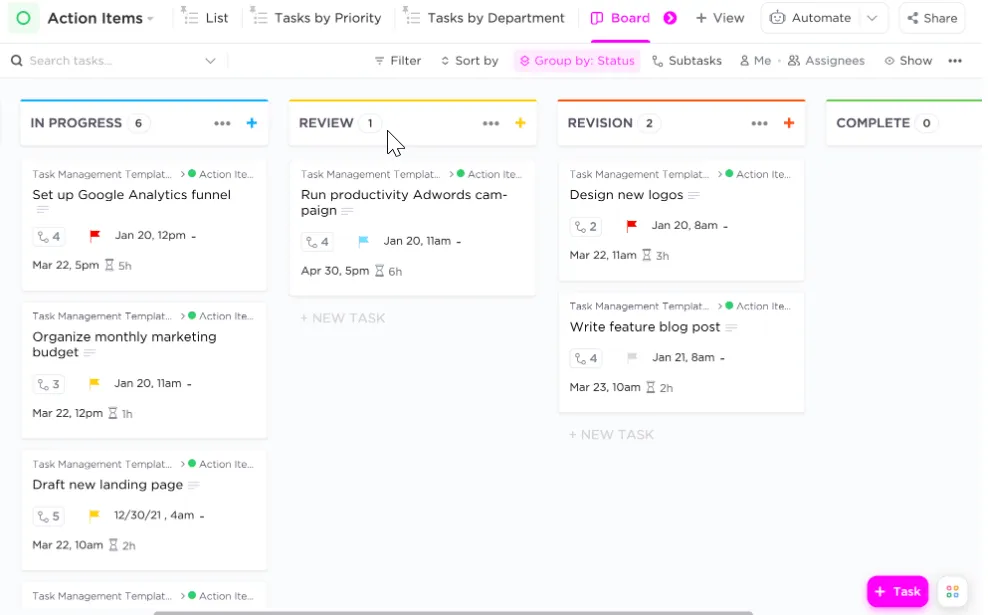Switch to the List view tab
Viewport: 988px width, 615px height.
[205, 18]
